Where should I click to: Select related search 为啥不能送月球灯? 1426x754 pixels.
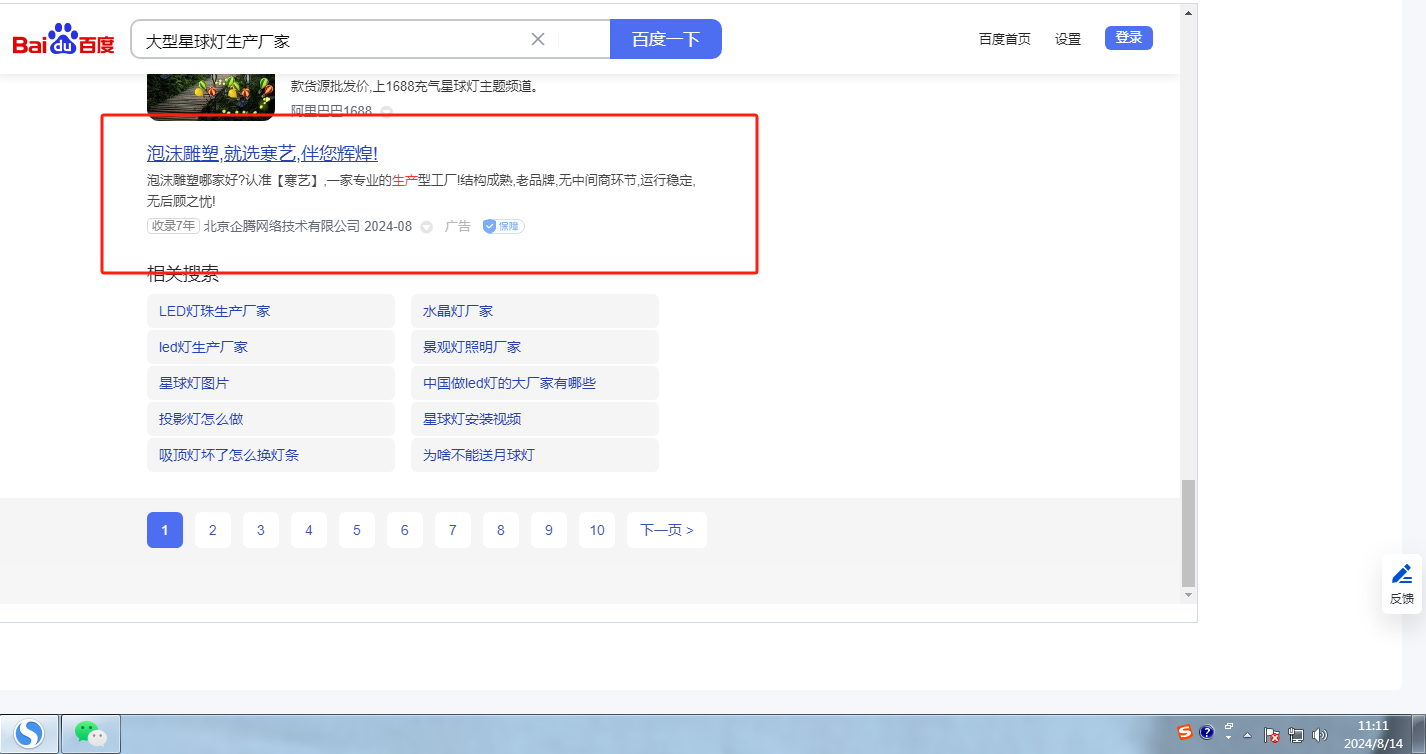coord(535,455)
